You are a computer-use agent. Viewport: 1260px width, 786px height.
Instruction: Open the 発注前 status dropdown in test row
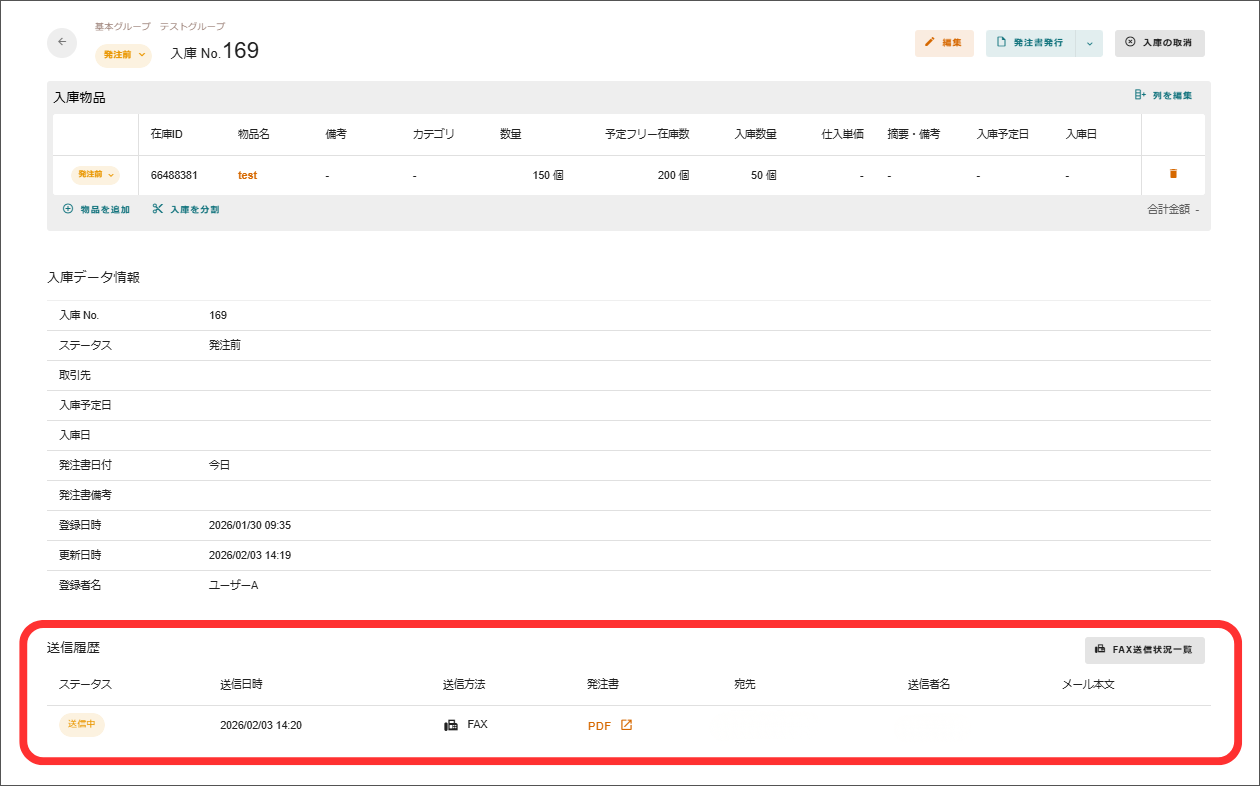pyautogui.click(x=95, y=175)
